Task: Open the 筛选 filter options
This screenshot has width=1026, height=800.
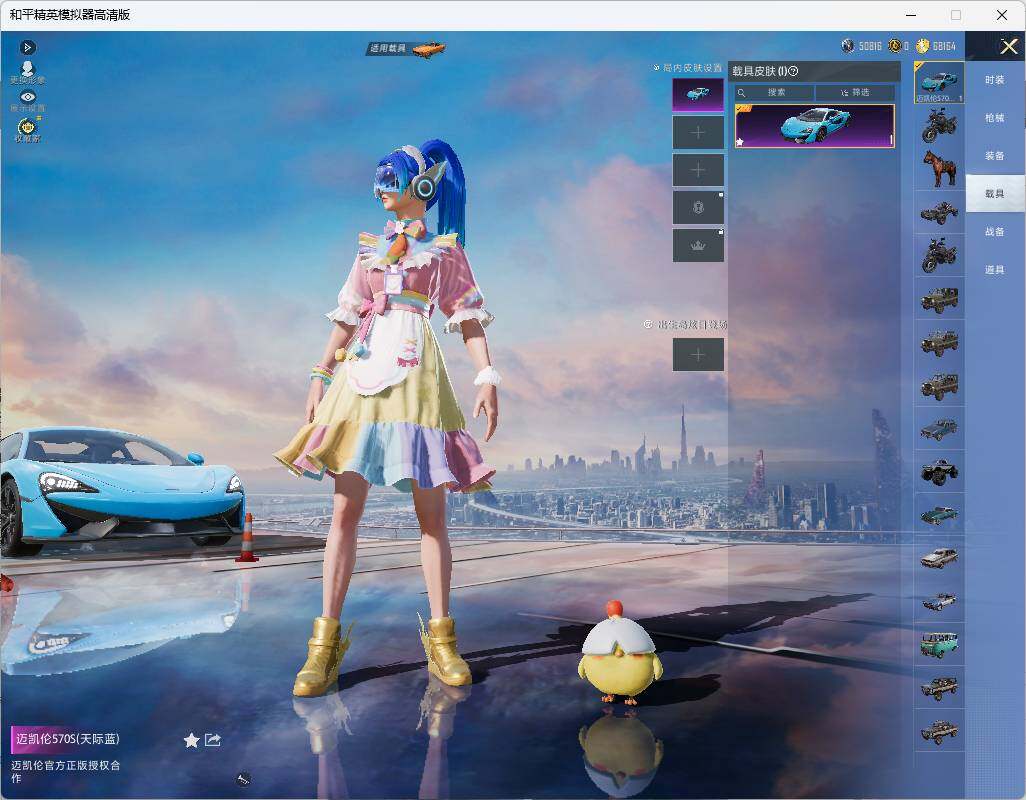Action: (855, 93)
